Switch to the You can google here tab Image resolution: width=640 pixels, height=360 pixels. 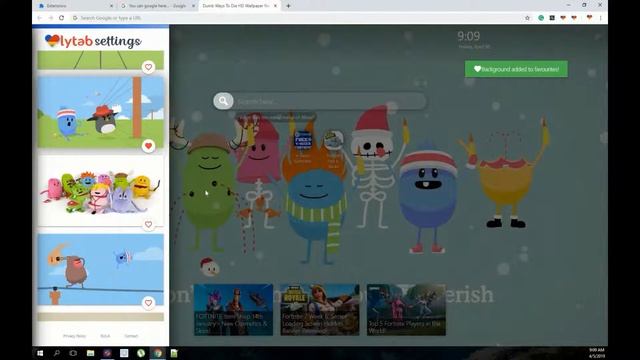[x=158, y=6]
